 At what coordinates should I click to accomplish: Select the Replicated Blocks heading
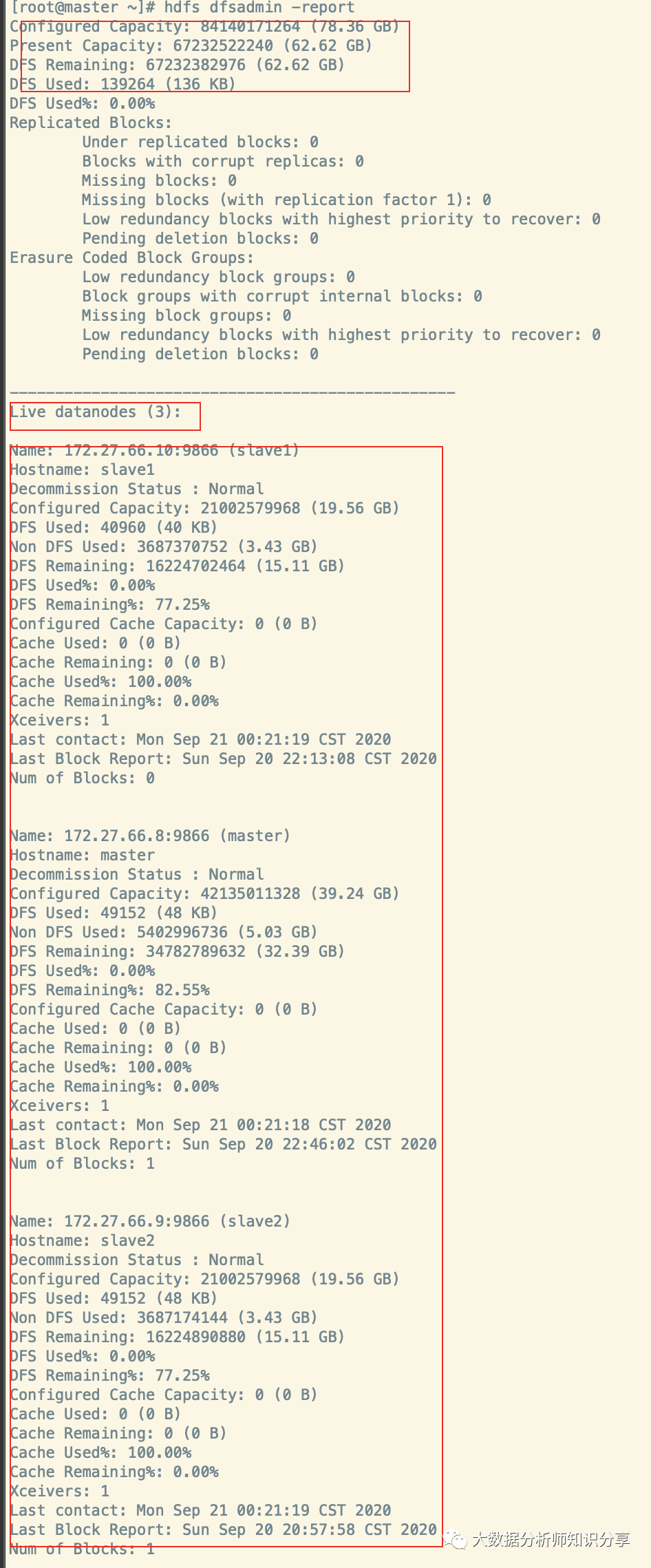(91, 123)
